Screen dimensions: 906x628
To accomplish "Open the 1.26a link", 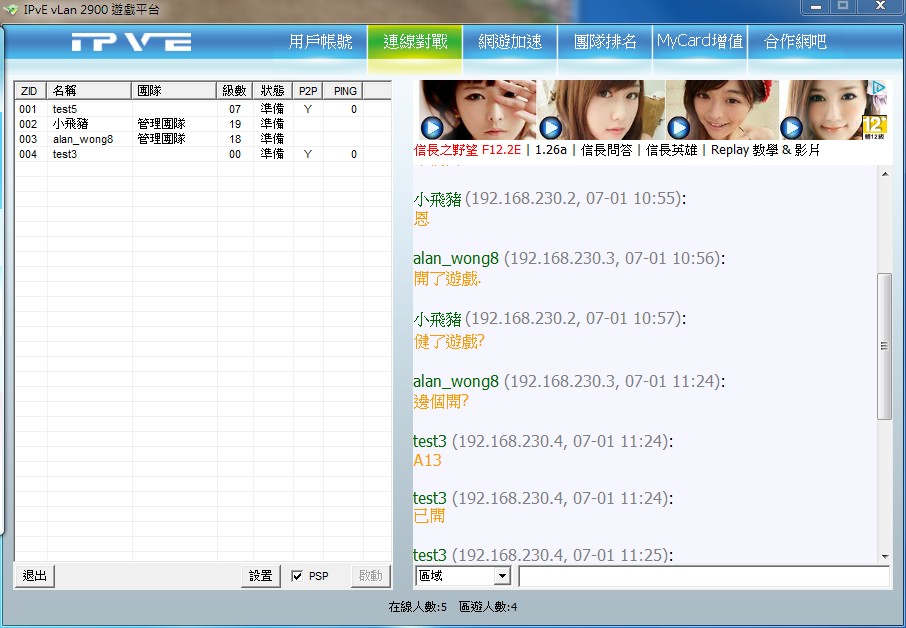I will tap(551, 150).
